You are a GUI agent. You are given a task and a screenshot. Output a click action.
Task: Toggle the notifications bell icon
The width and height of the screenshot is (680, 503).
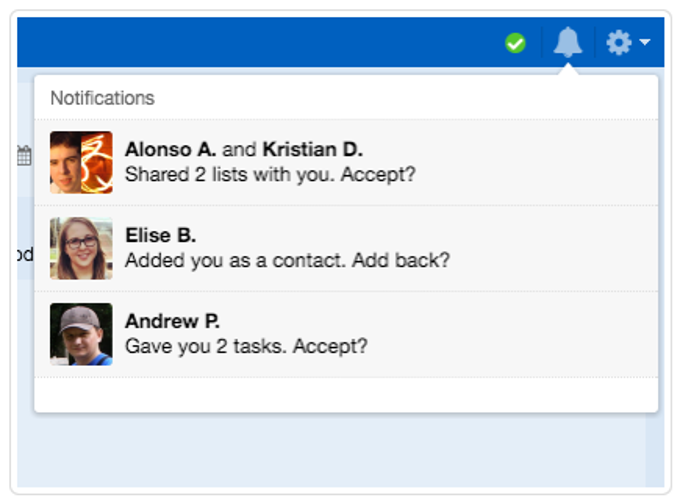tap(567, 42)
